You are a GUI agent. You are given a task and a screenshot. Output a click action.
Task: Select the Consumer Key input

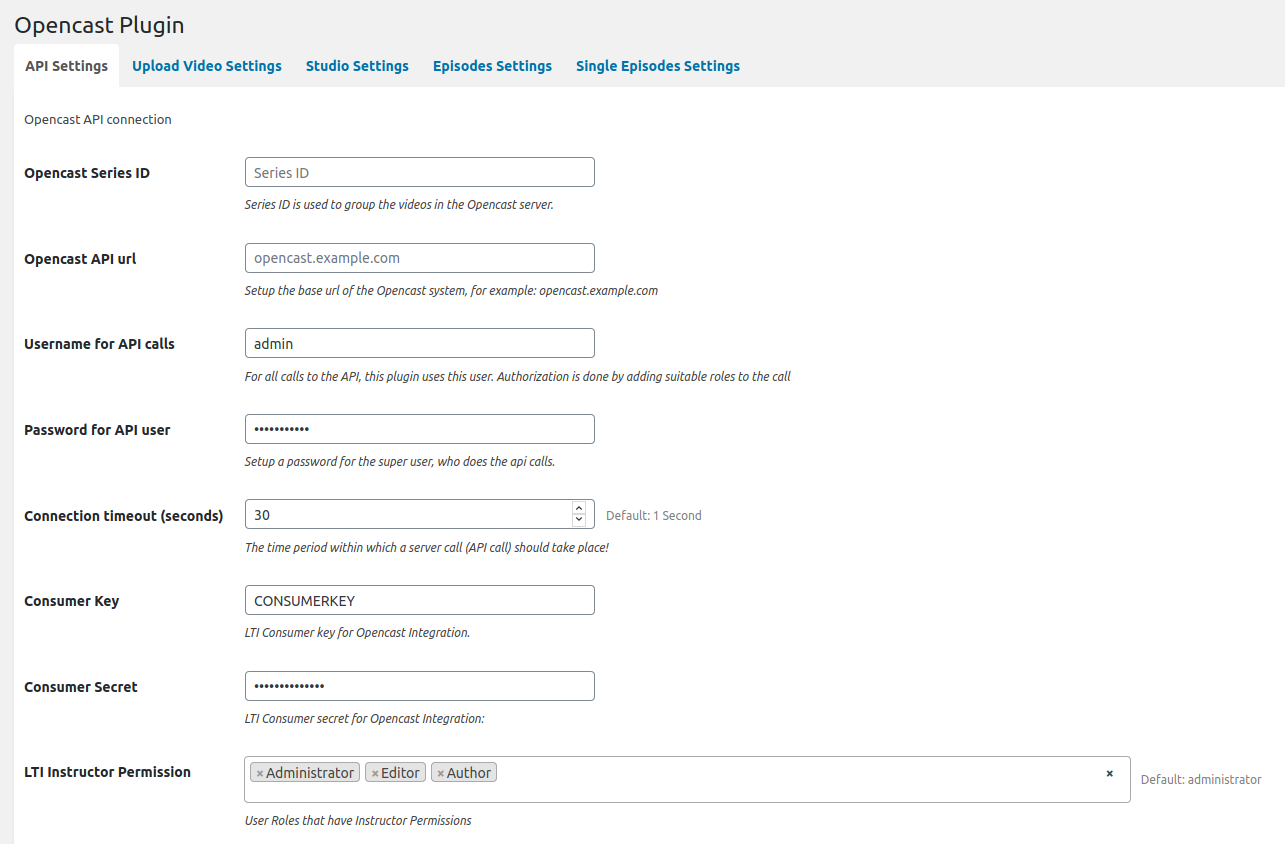(420, 600)
